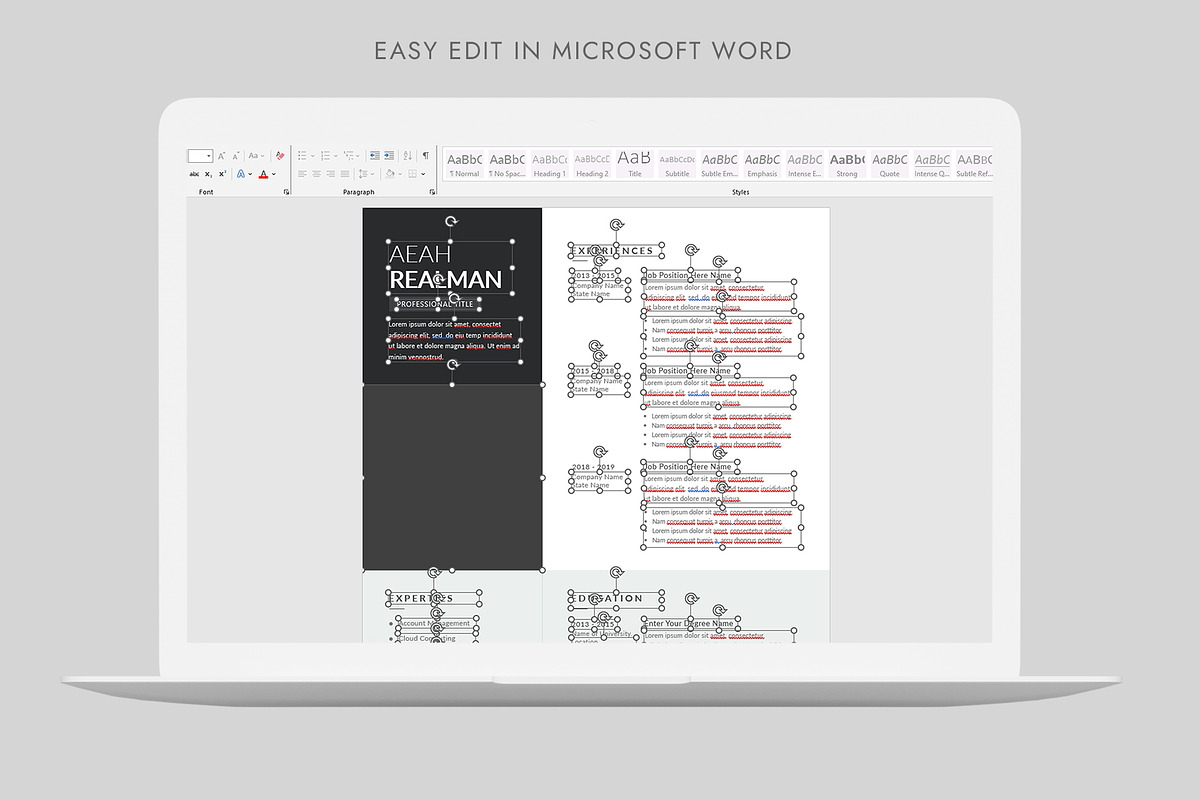Click the Borders icon
Viewport: 1200px width, 800px height.
coord(412,174)
